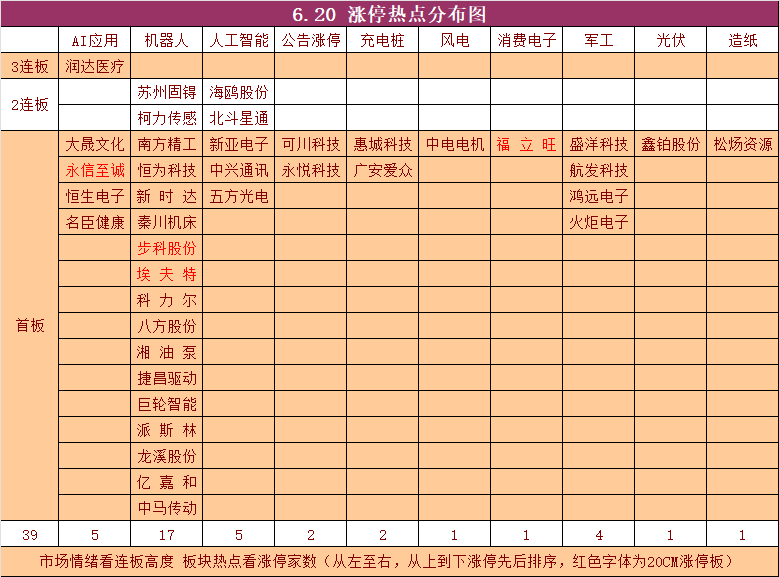Click the 2连板 row label
779x577 pixels.
[x=30, y=105]
